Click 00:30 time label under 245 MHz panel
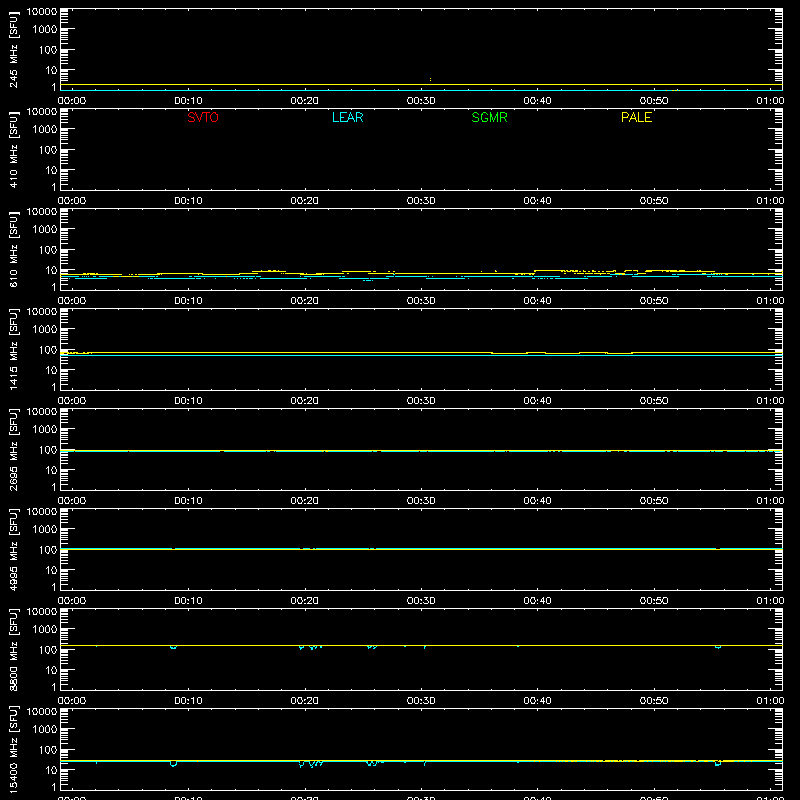The image size is (800, 800). [421, 101]
